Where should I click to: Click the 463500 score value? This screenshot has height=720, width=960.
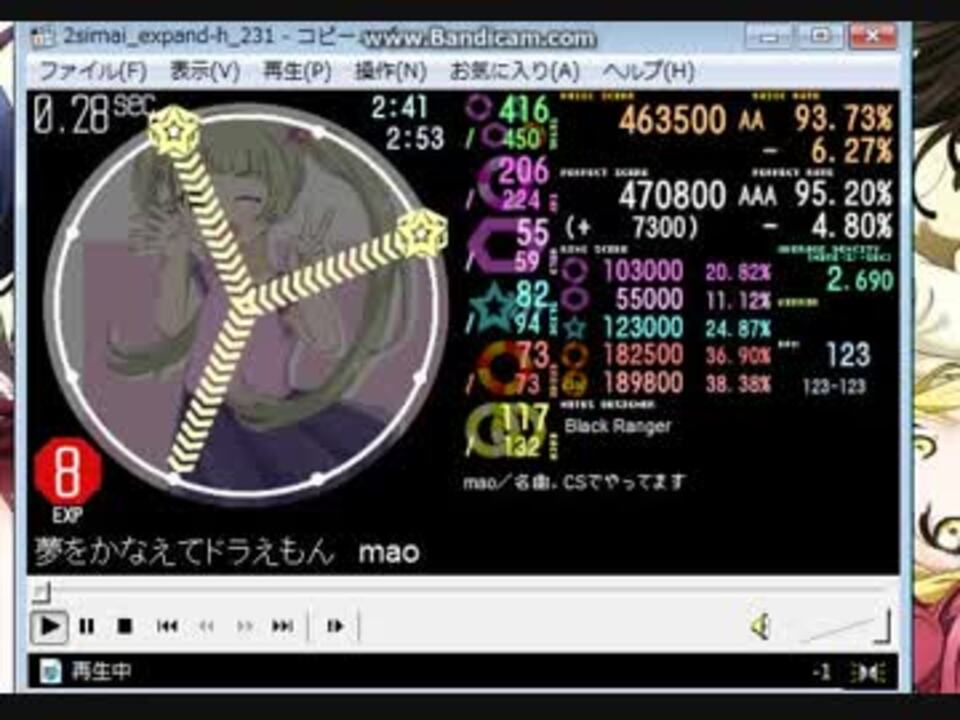coord(672,119)
